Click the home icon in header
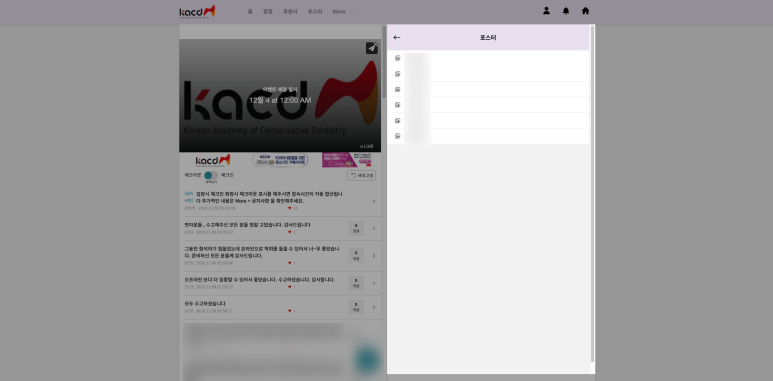The image size is (773, 381). [585, 10]
